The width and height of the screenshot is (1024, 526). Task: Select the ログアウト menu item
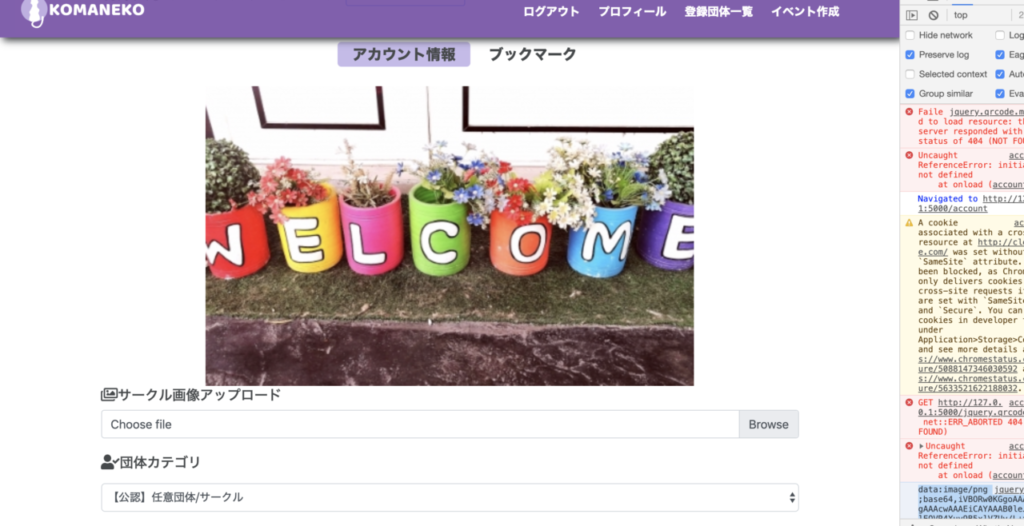click(x=551, y=12)
